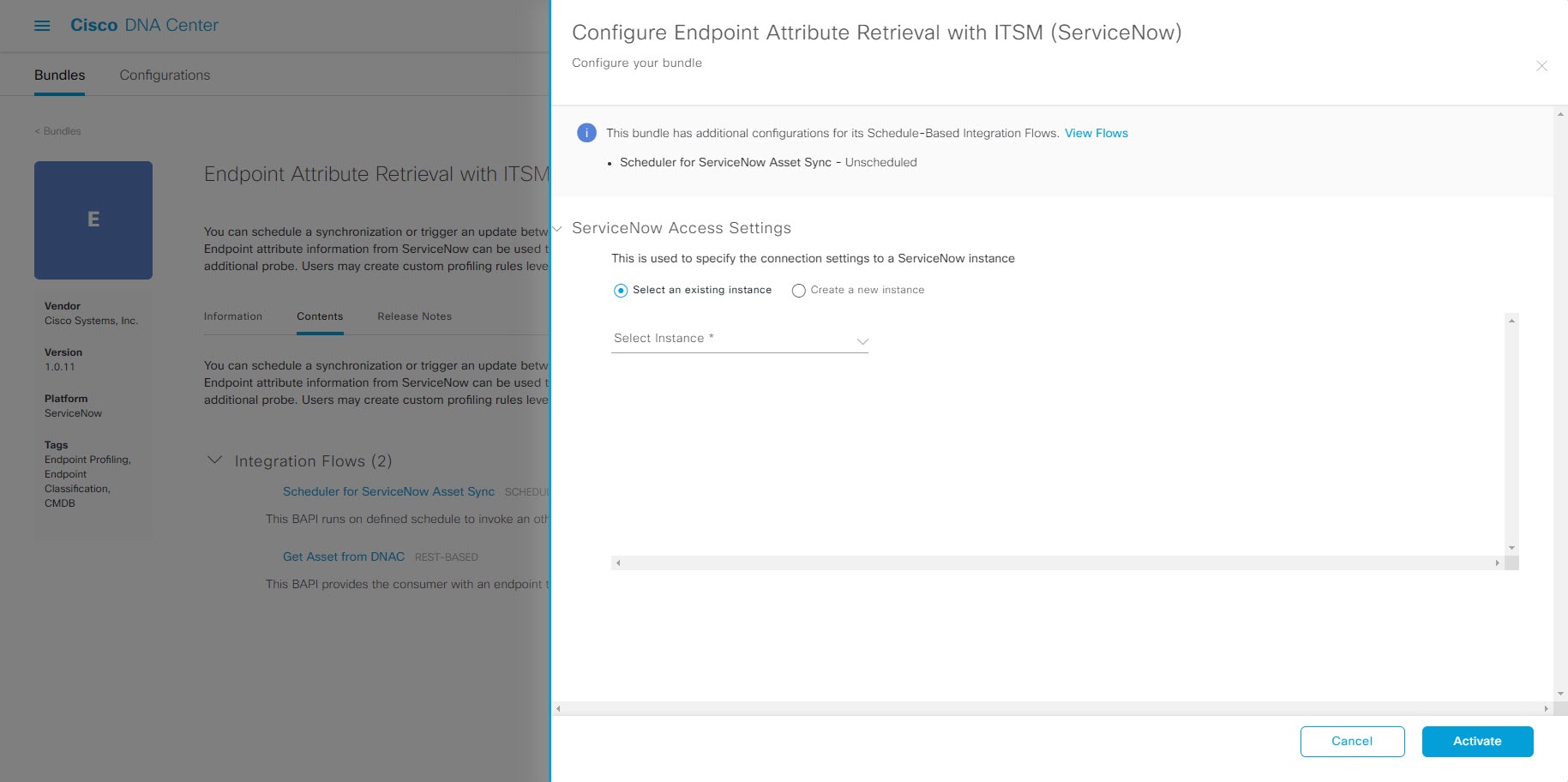Click right arrow of inner horizontal scrollbar

(x=1498, y=563)
